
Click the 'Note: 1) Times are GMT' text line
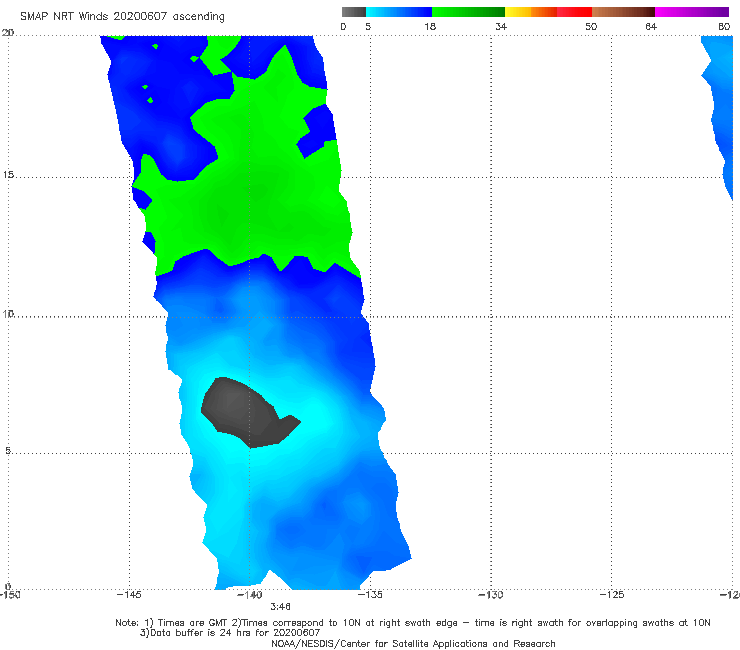click(x=412, y=623)
